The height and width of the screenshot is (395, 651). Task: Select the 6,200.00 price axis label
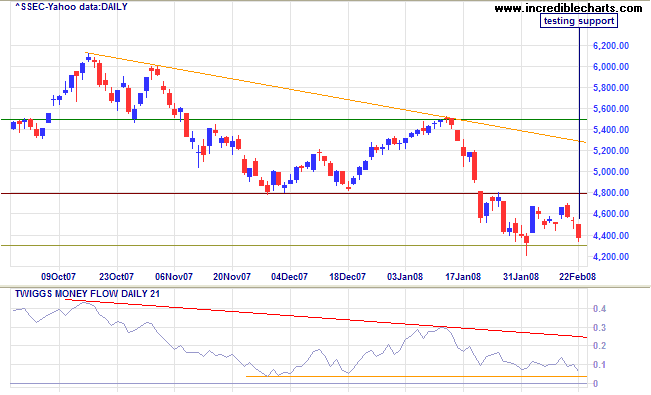pyautogui.click(x=611, y=46)
